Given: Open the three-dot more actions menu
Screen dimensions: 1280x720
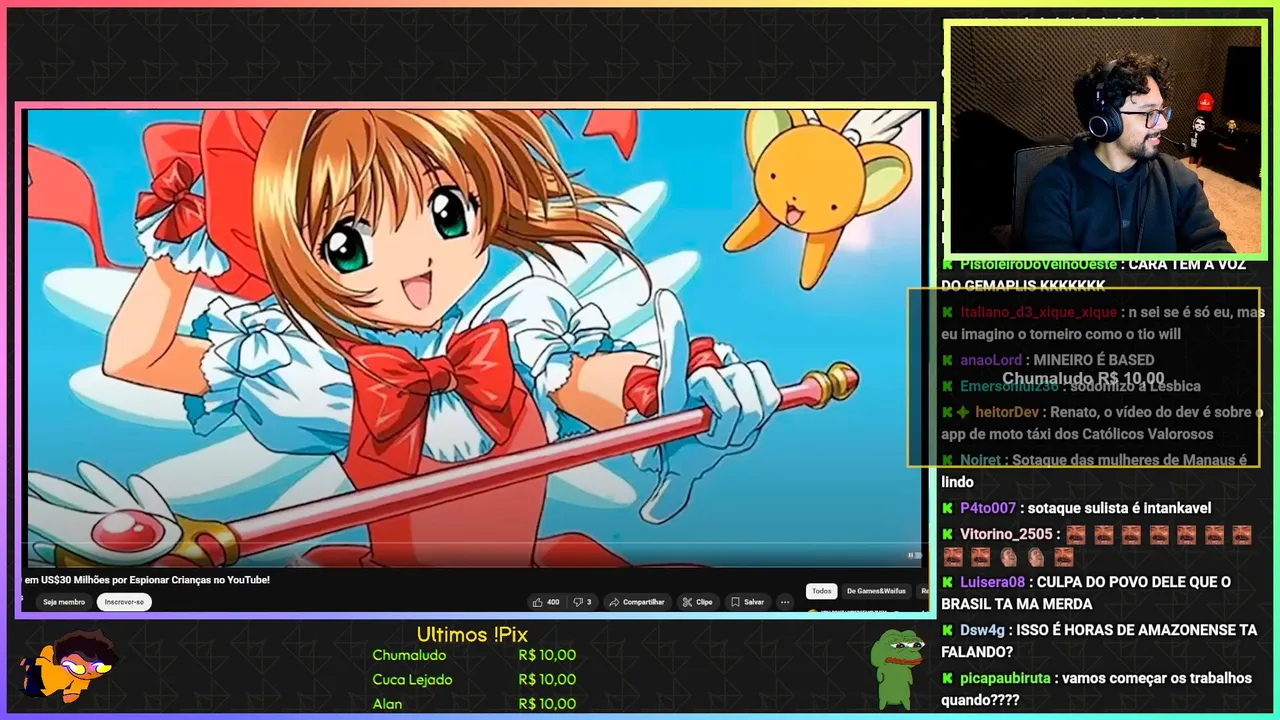Looking at the screenshot, I should [x=785, y=602].
